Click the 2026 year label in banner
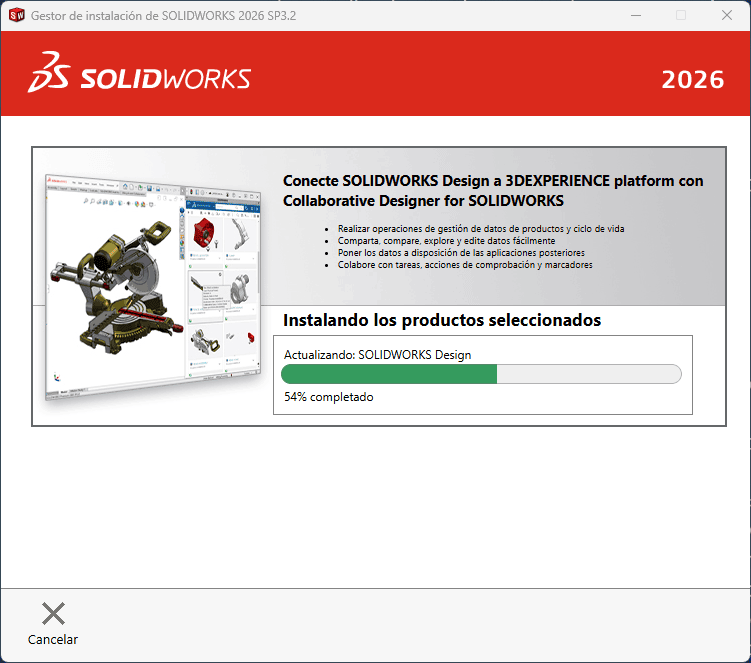Image resolution: width=751 pixels, height=663 pixels. click(x=693, y=80)
